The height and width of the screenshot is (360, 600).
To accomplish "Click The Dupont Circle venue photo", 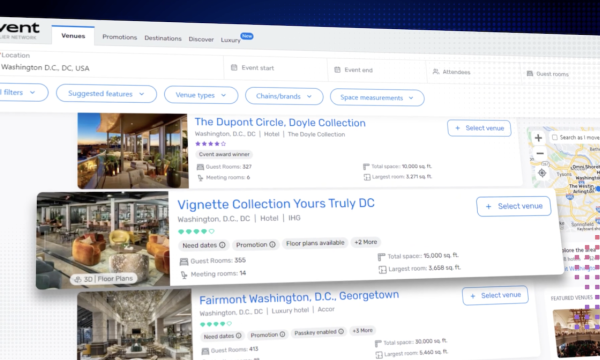I will pos(133,151).
